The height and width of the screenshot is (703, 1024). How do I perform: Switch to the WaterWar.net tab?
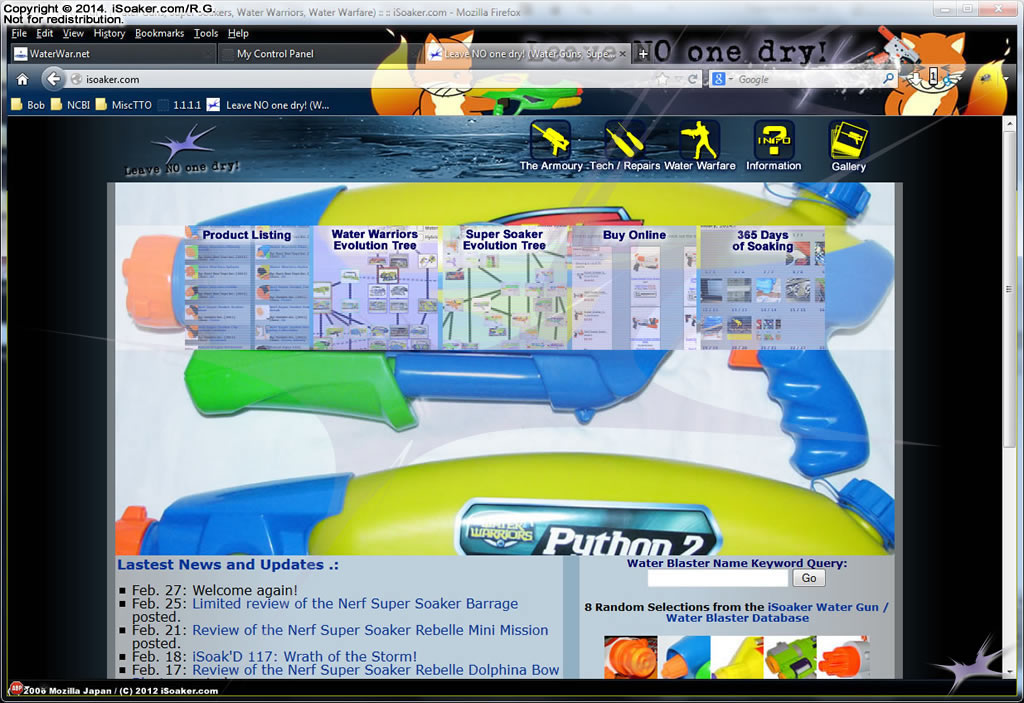(111, 54)
